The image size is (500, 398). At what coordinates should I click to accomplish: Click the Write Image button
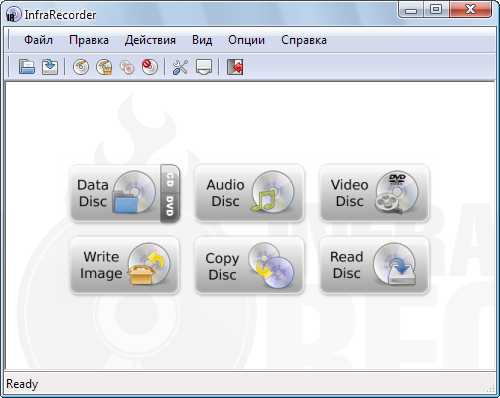point(124,265)
